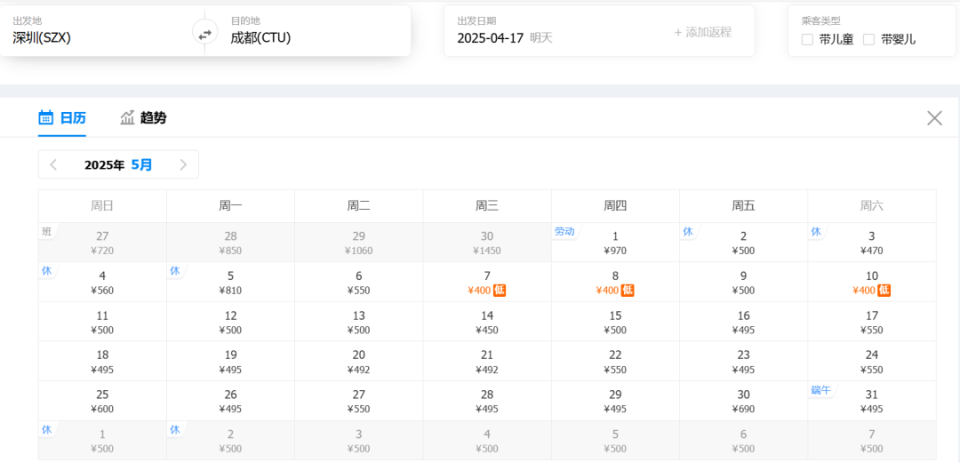Image resolution: width=960 pixels, height=463 pixels.
Task: Select Tuesday May 27 priced ¥550
Action: point(359,401)
